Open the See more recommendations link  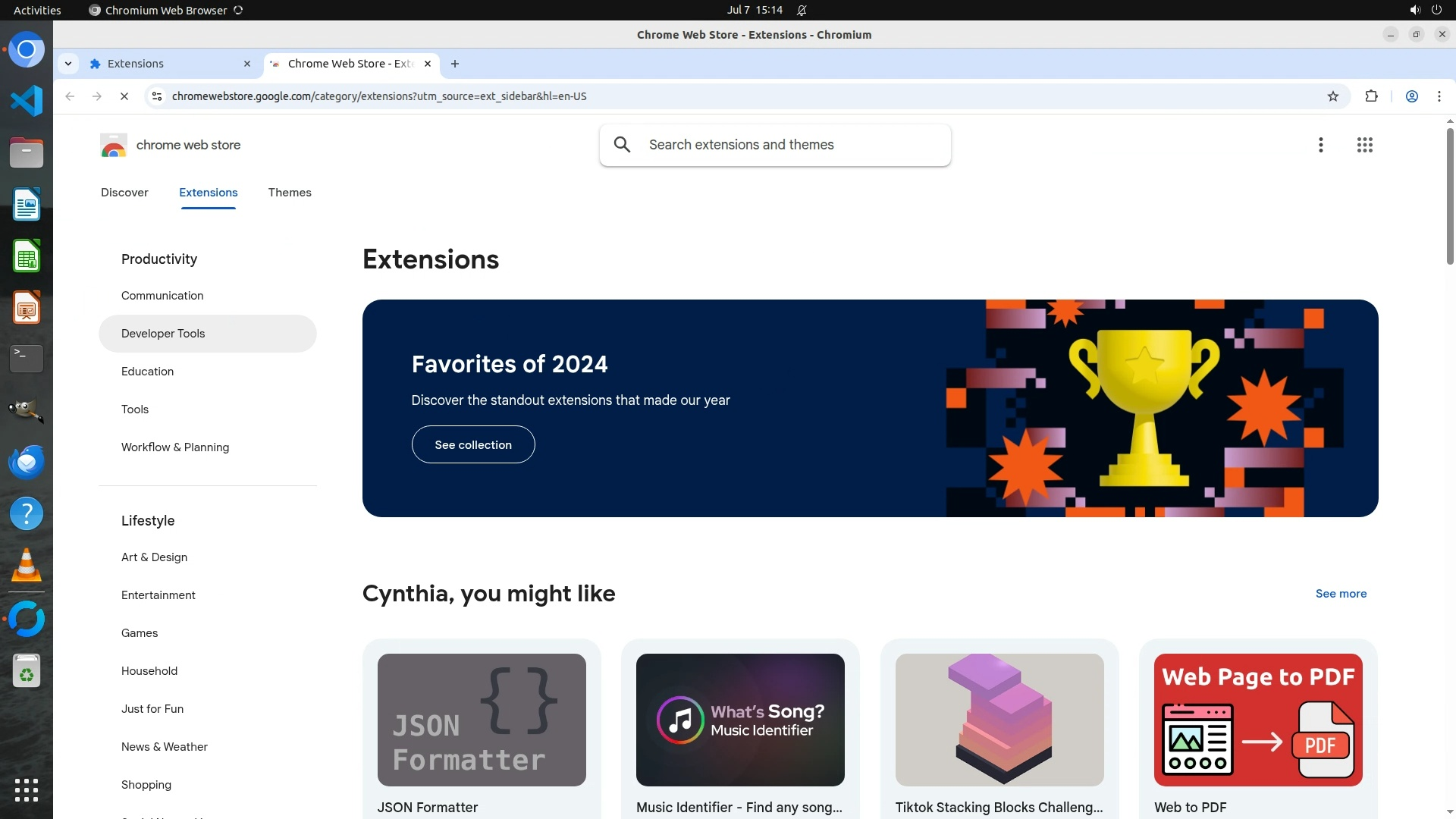click(1340, 594)
